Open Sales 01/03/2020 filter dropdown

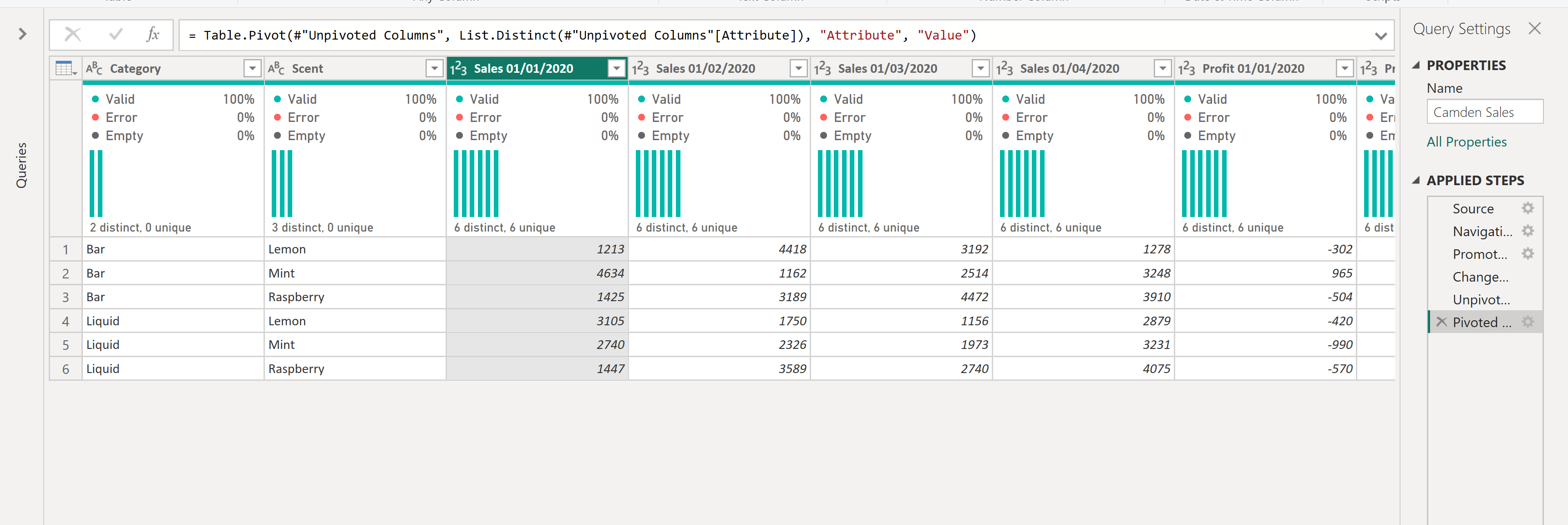(980, 68)
